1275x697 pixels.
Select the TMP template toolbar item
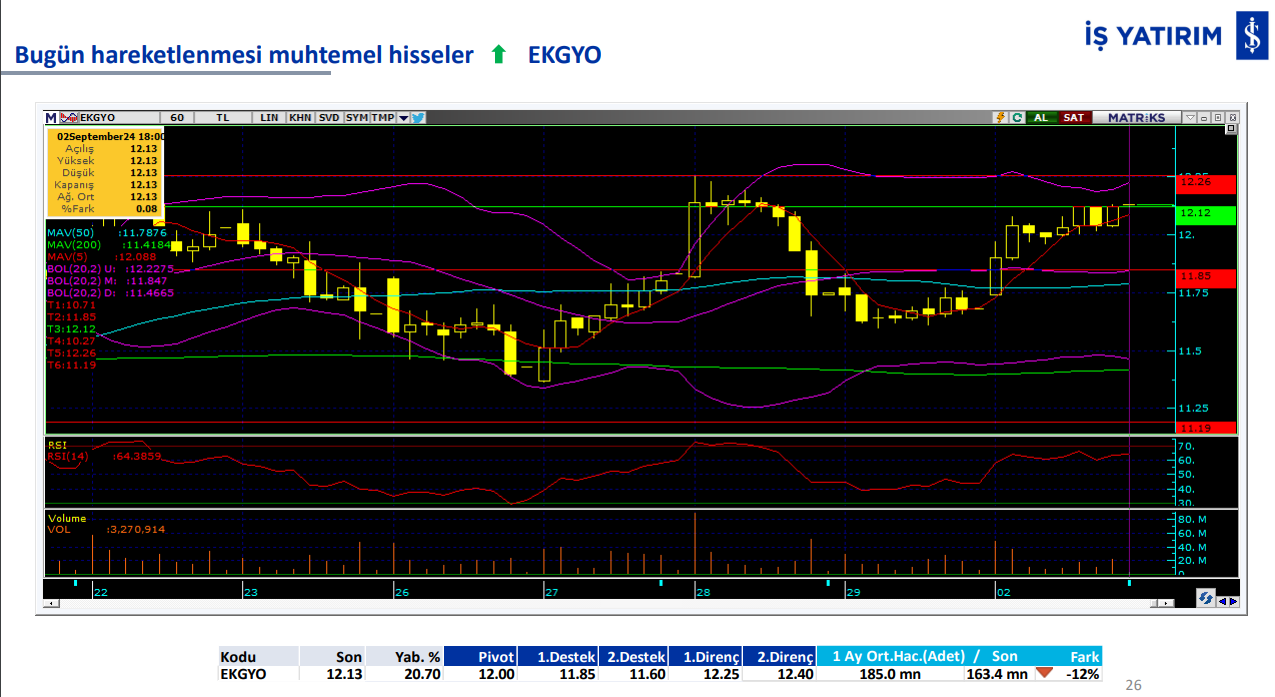tap(382, 117)
